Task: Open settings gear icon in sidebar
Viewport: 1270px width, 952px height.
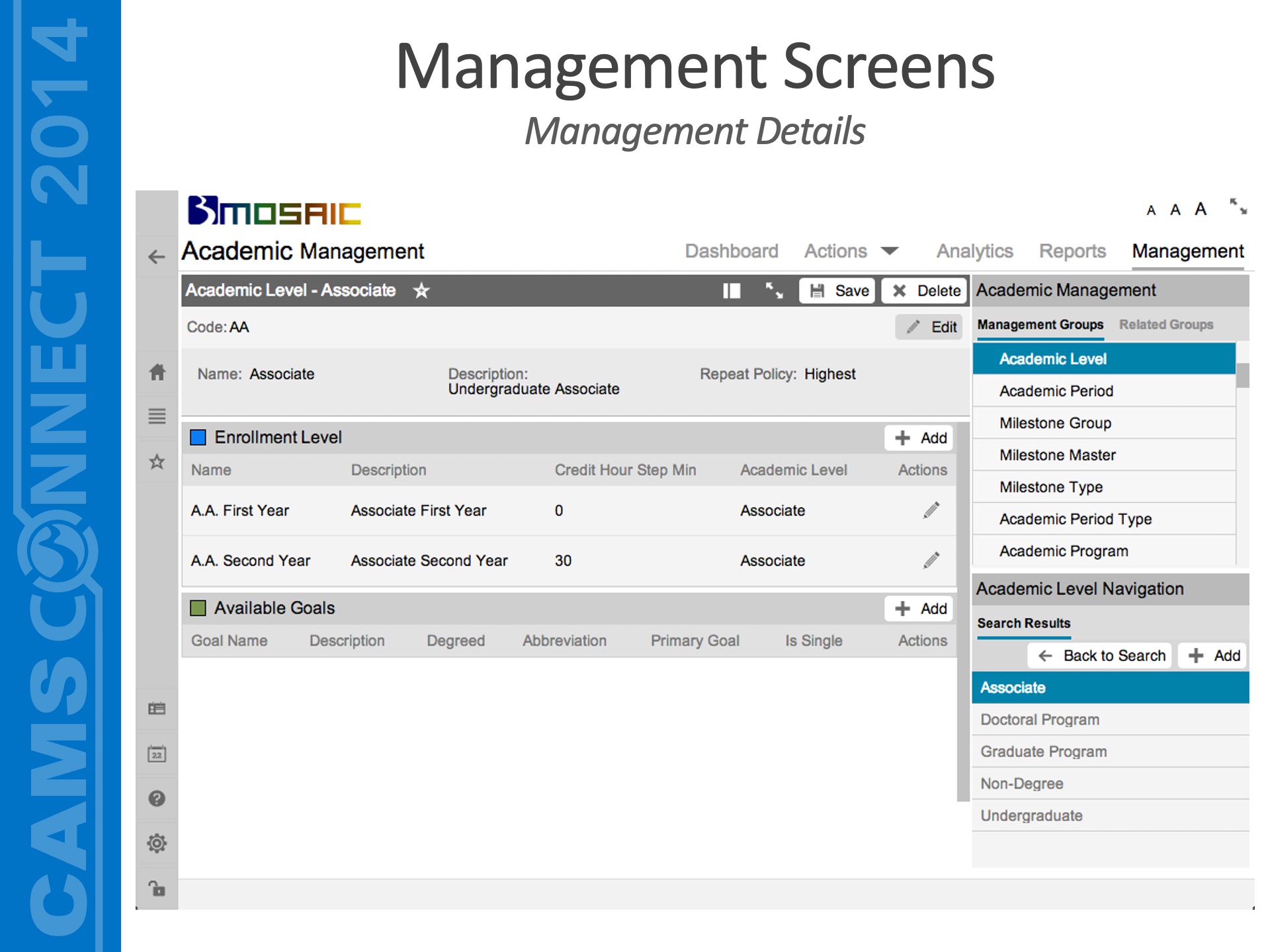Action: tap(157, 844)
